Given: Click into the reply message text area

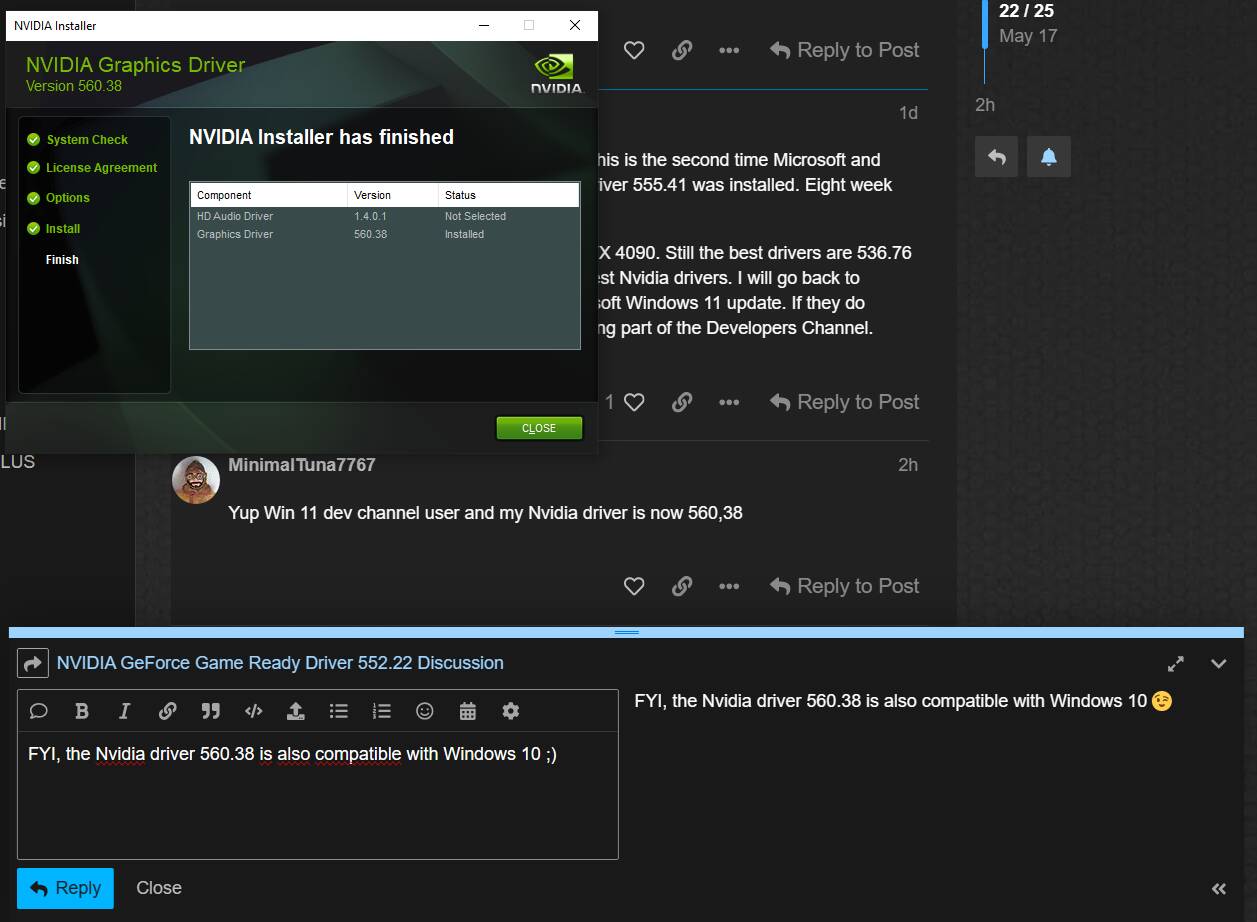Looking at the screenshot, I should tap(317, 800).
